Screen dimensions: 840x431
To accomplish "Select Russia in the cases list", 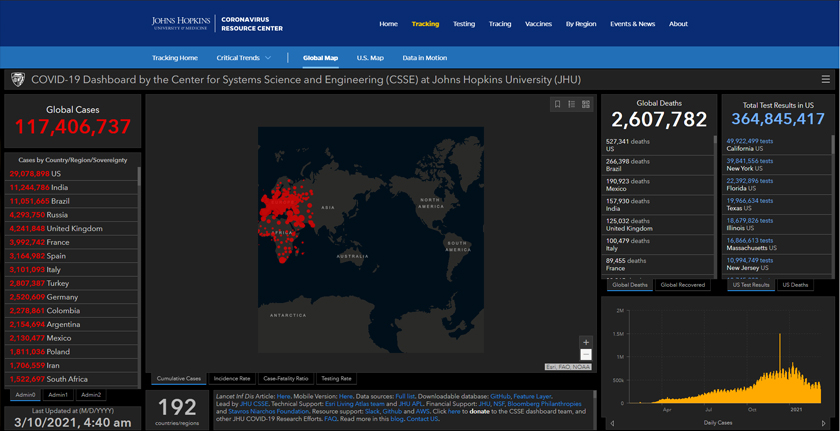I will 71,215.
